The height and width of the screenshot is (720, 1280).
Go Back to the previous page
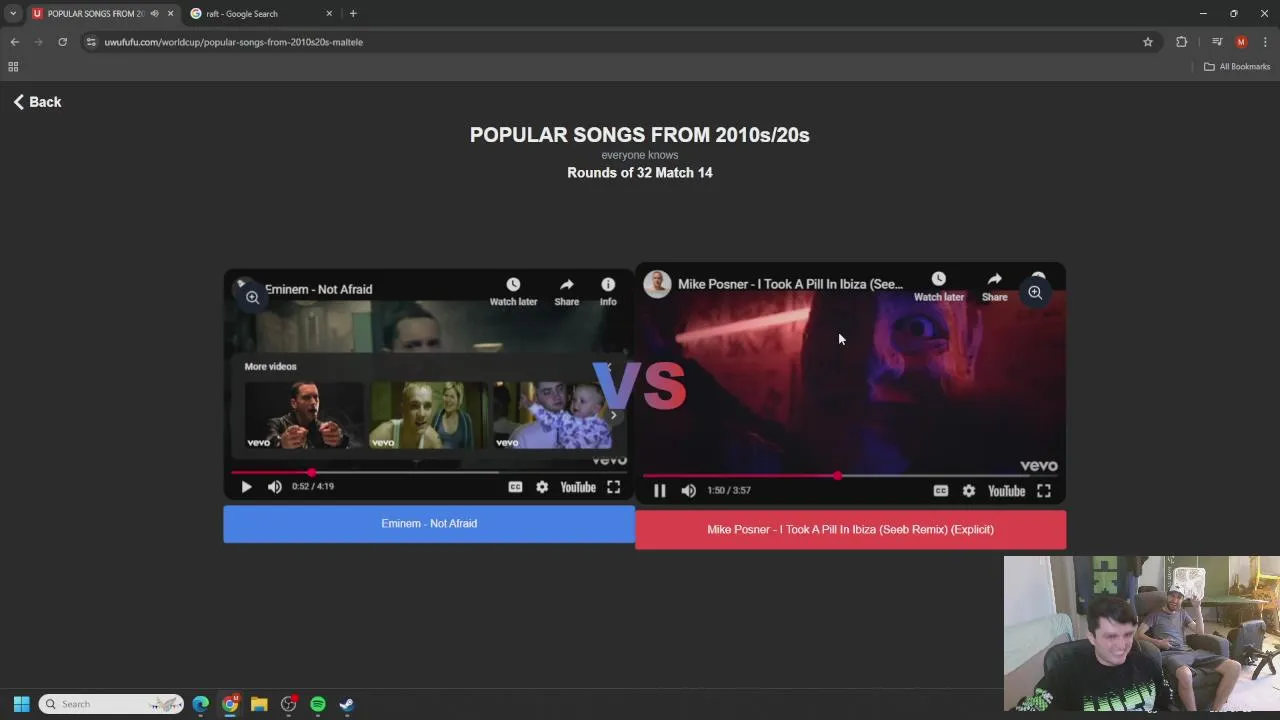click(x=38, y=102)
